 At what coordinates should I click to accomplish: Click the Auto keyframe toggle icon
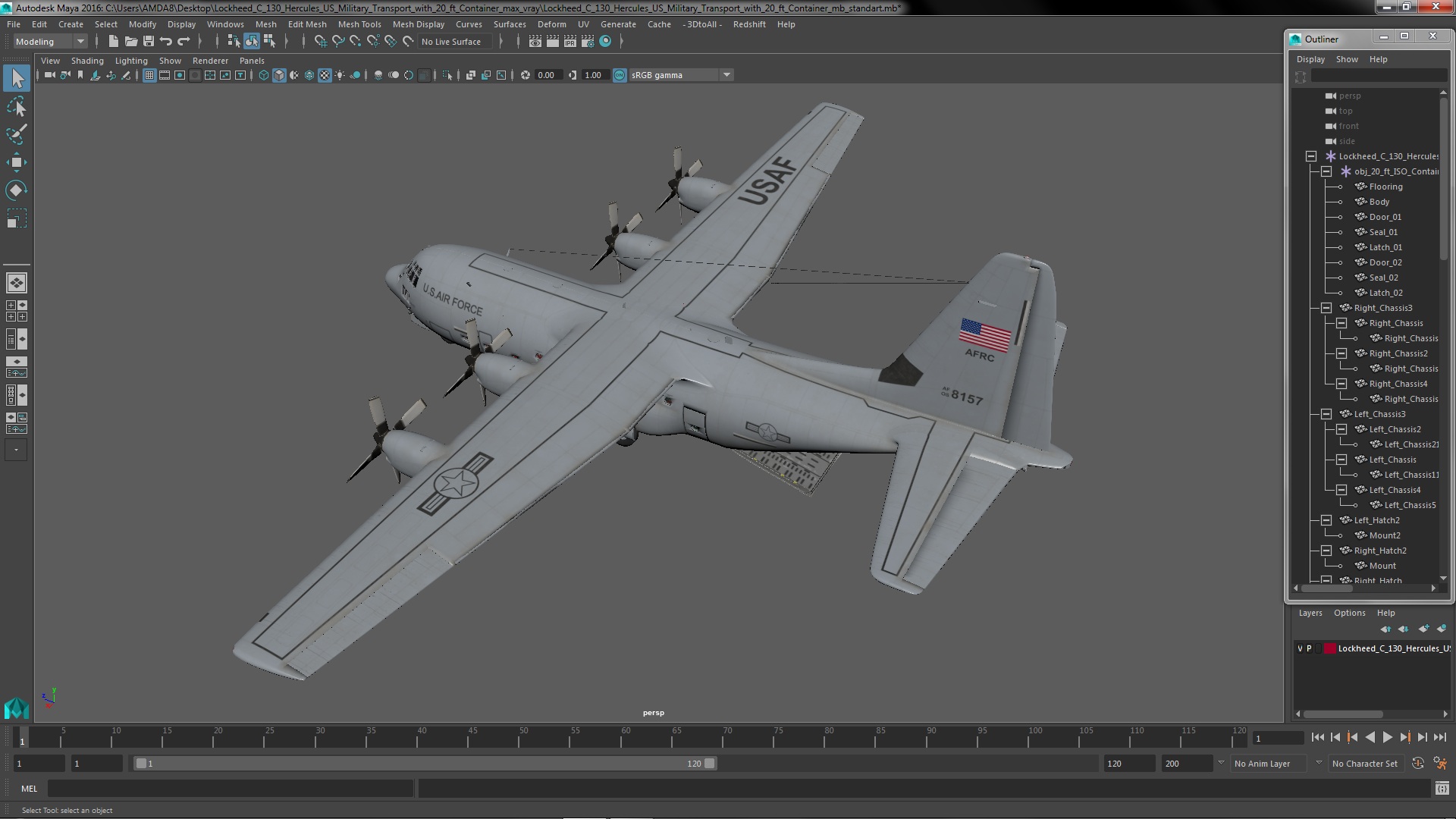click(1418, 764)
